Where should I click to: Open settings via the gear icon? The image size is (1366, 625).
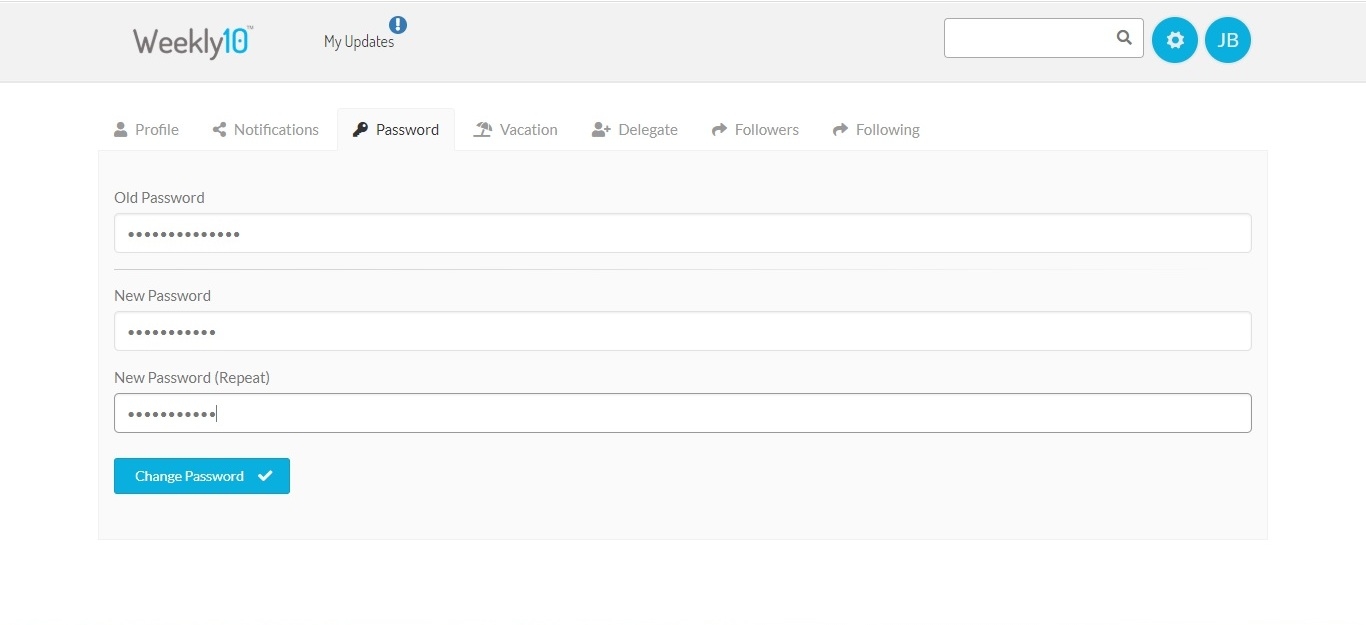[x=1175, y=40]
